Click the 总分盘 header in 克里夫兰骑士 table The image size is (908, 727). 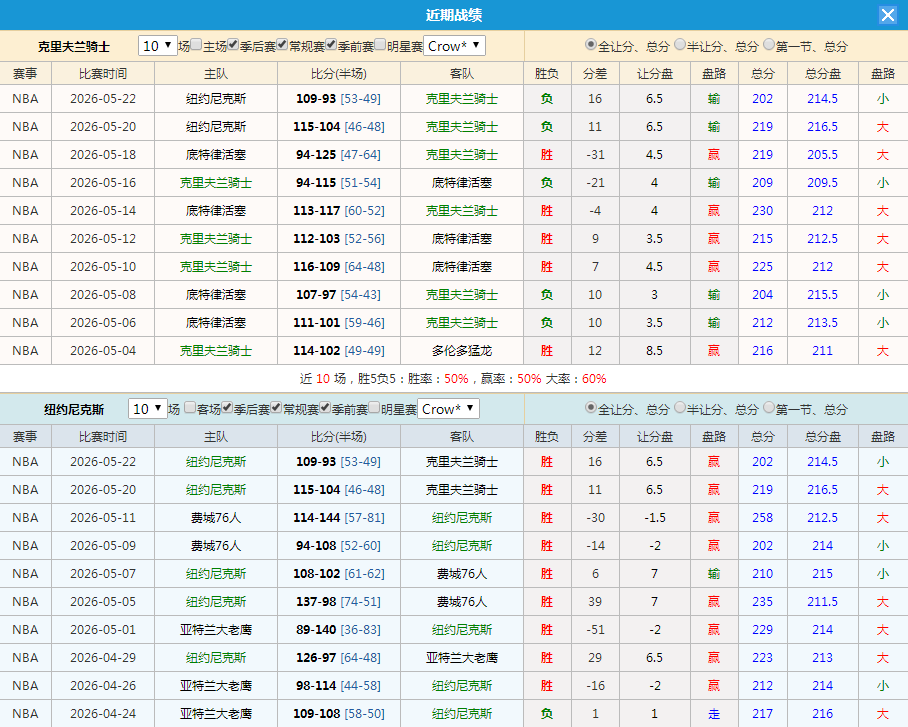pos(822,74)
